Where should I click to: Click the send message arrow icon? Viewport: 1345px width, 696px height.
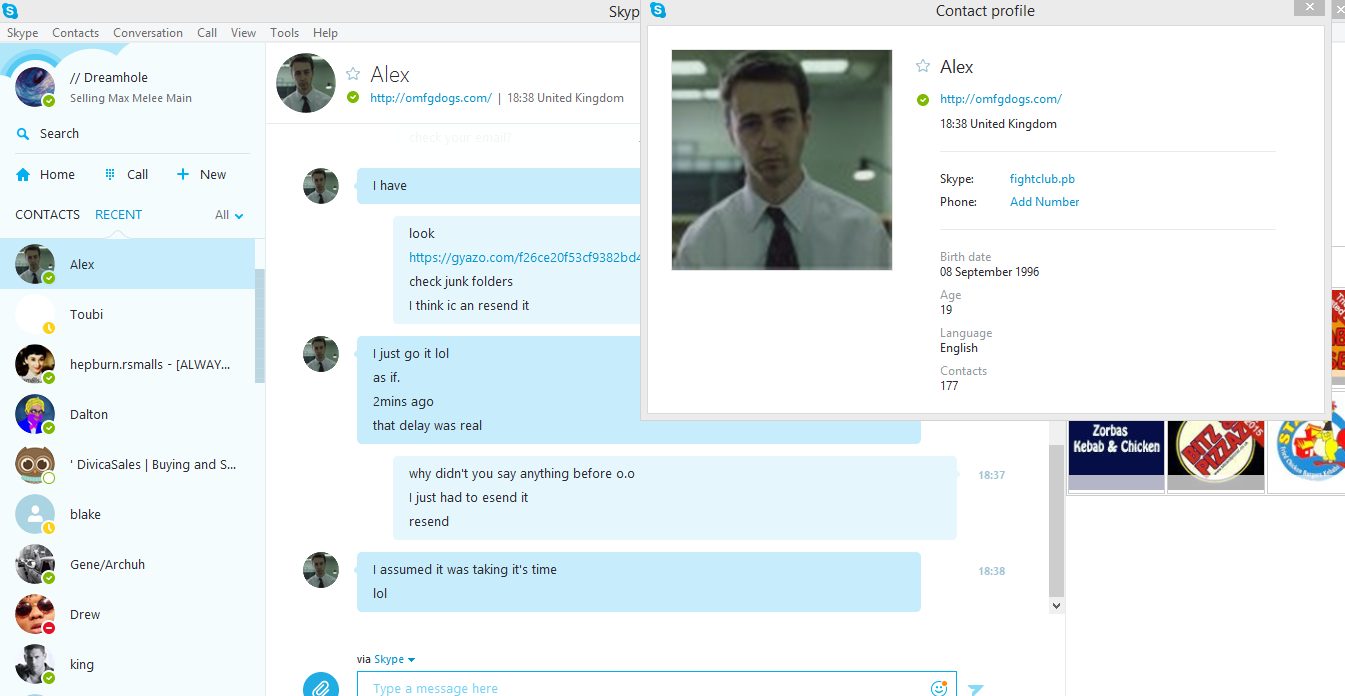(x=976, y=689)
